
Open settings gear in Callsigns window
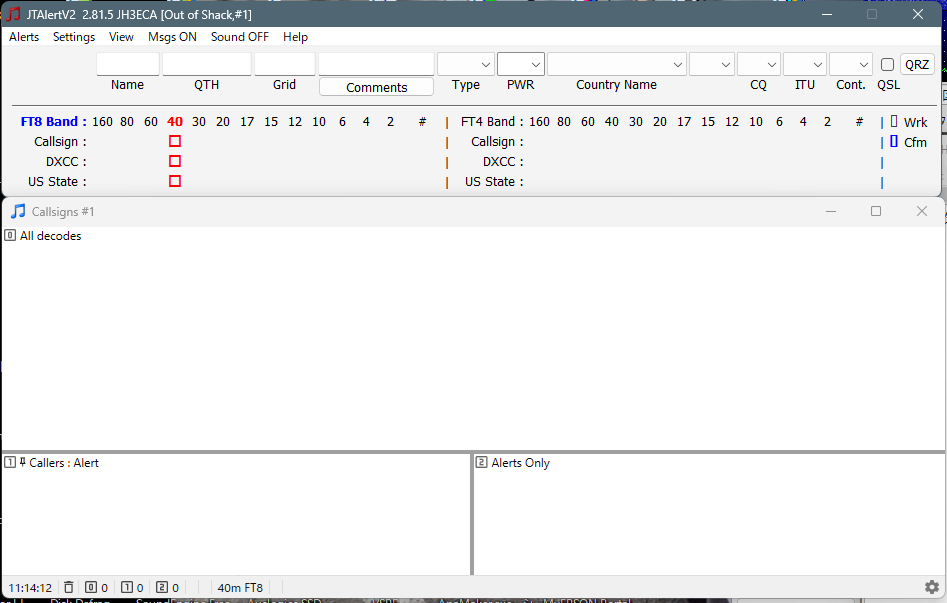(x=931, y=587)
